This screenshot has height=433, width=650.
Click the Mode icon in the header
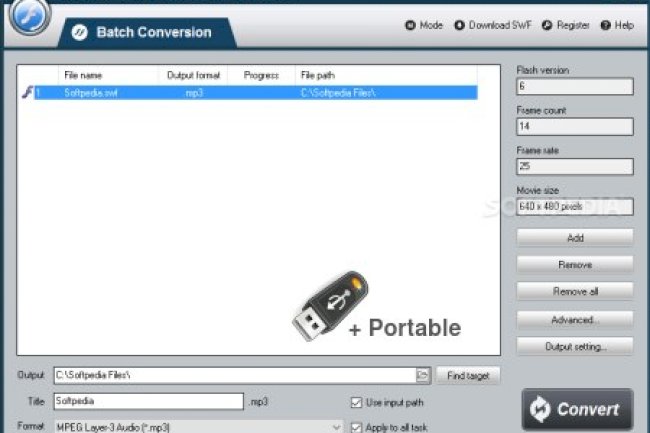410,26
